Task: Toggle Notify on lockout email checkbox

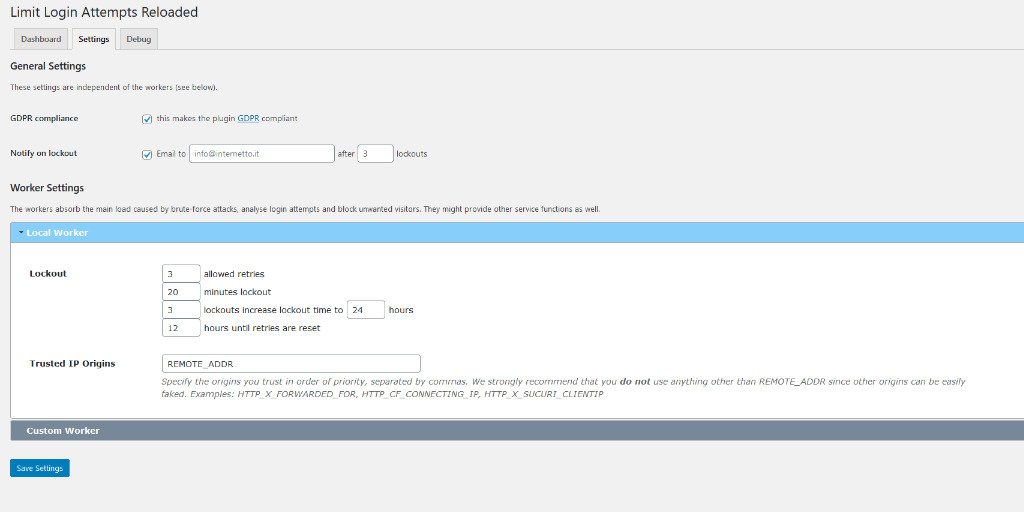Action: pyautogui.click(x=147, y=154)
